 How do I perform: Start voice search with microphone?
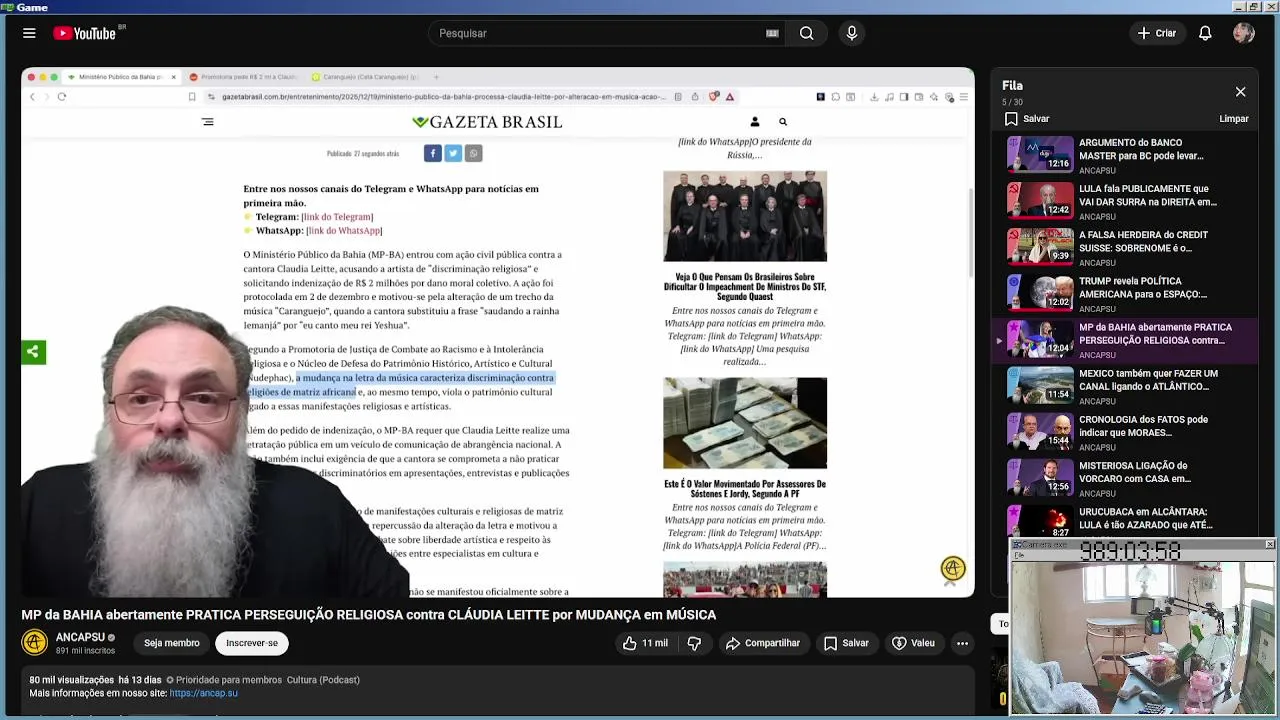851,33
